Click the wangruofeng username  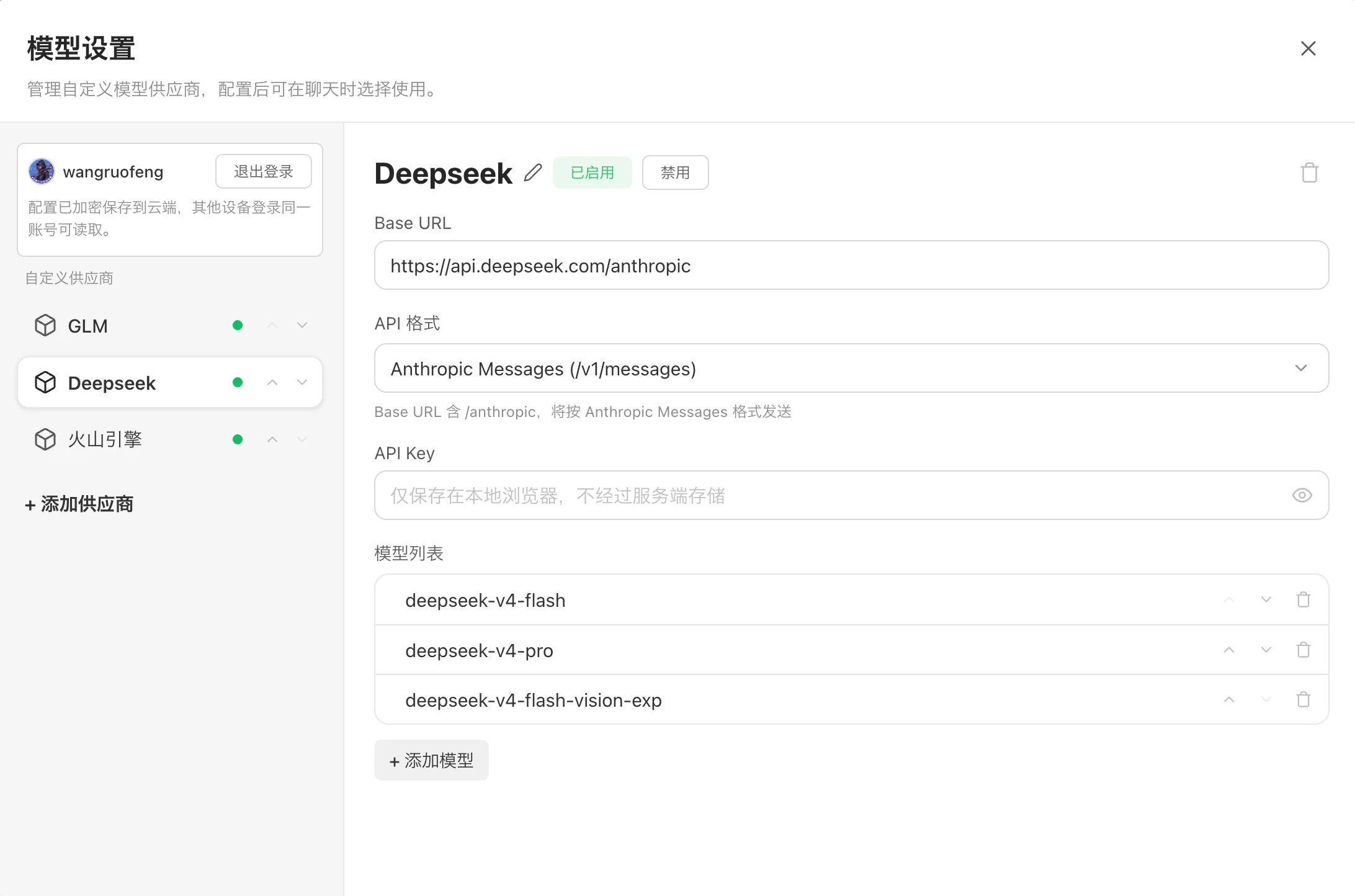pos(114,172)
